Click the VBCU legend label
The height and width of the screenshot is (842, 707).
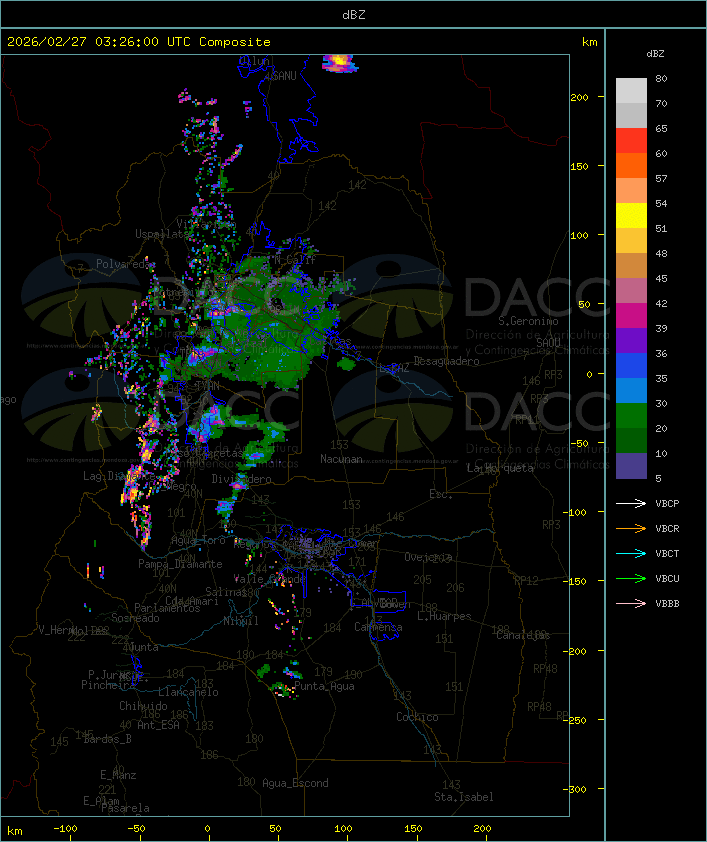coord(667,578)
